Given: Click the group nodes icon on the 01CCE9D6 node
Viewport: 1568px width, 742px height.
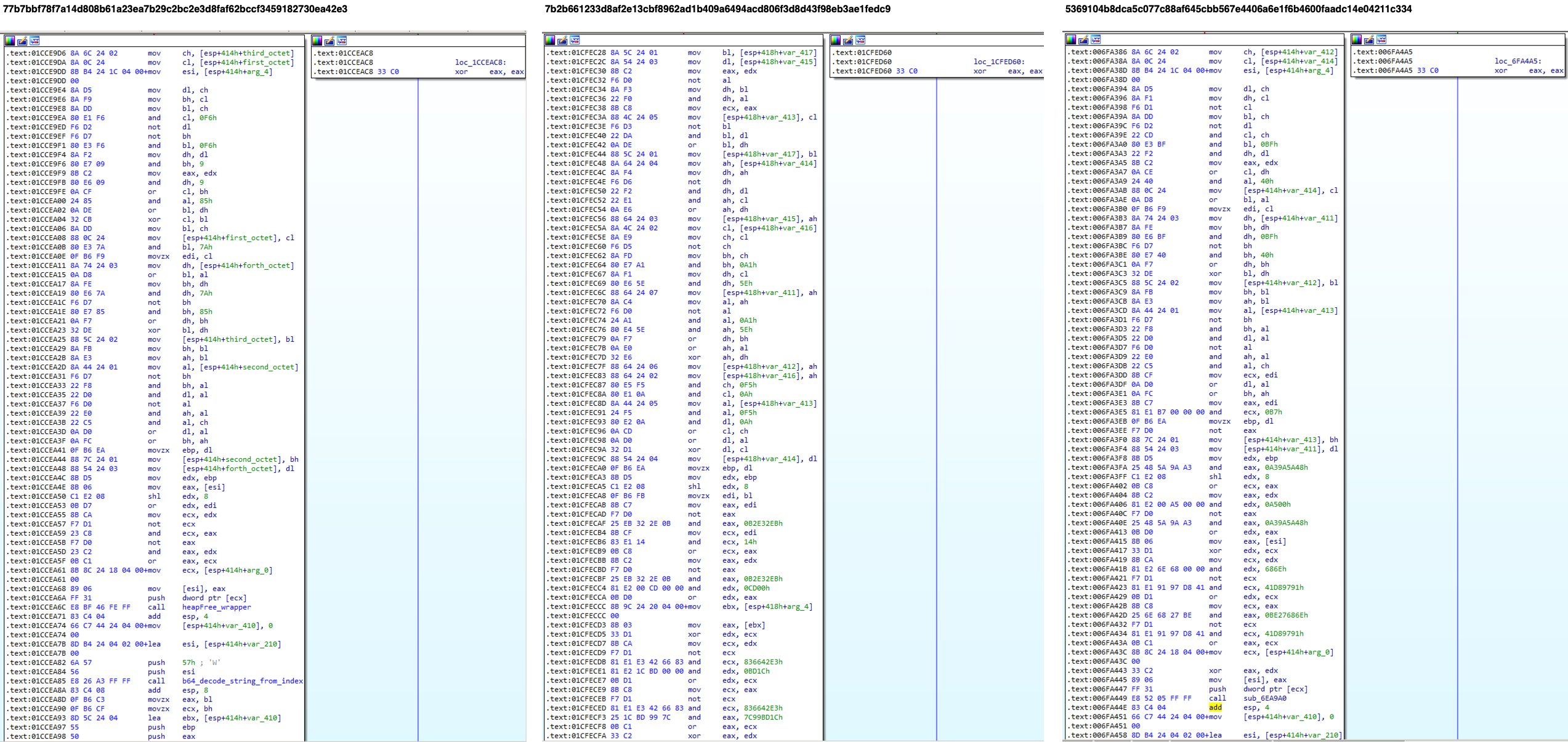Looking at the screenshot, I should [34, 41].
